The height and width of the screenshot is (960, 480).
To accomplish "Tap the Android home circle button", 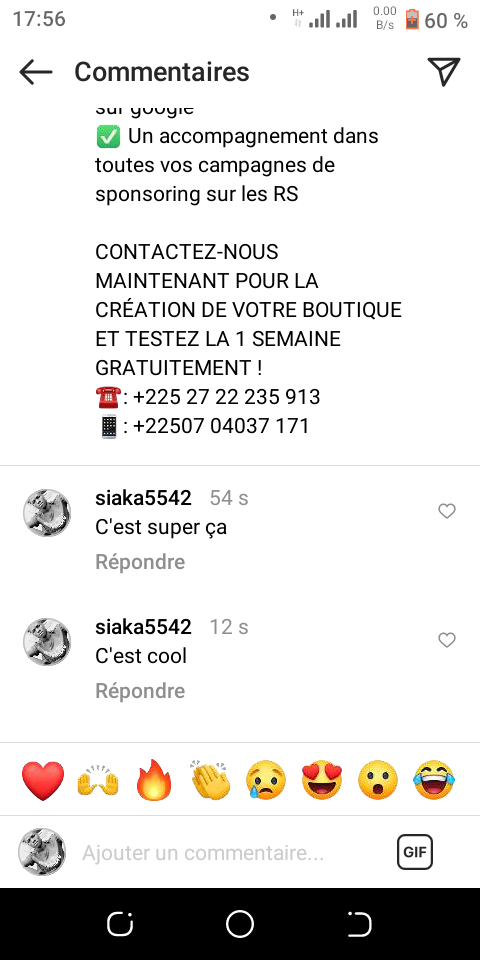I will 239,924.
